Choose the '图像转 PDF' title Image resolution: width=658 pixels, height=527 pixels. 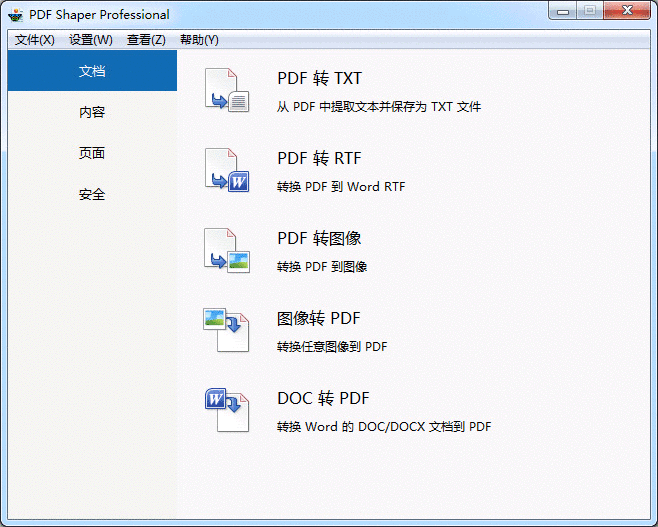tap(319, 318)
